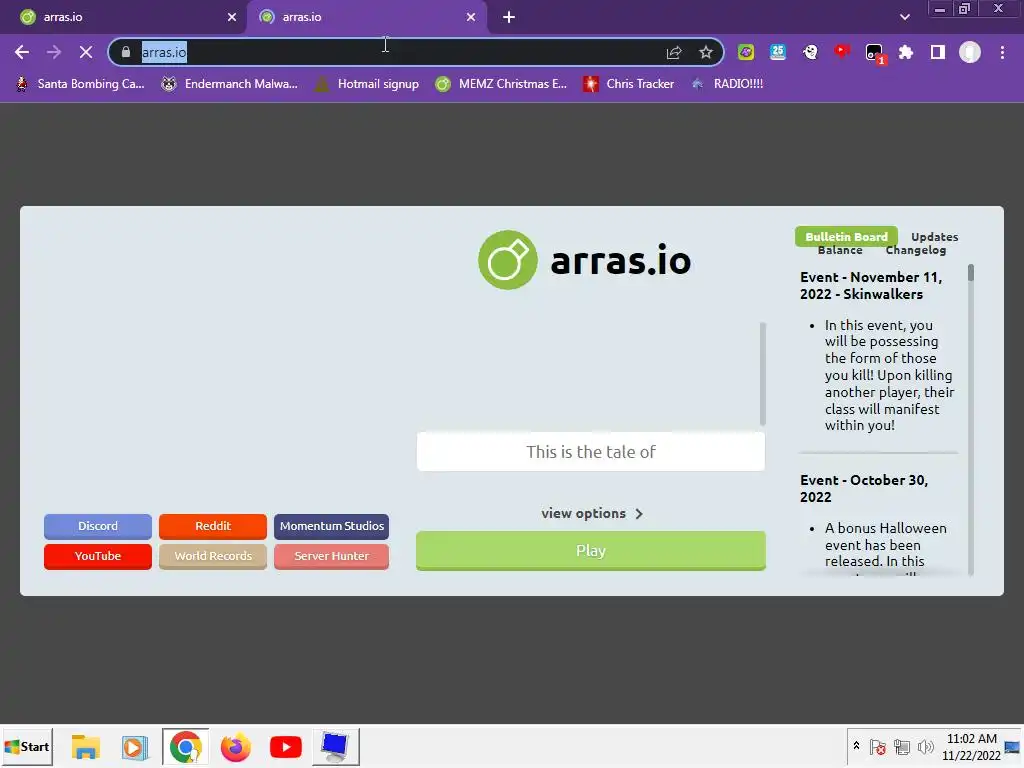This screenshot has height=768, width=1024.
Task: Open the blue monitor taskbar icon
Action: tap(335, 747)
